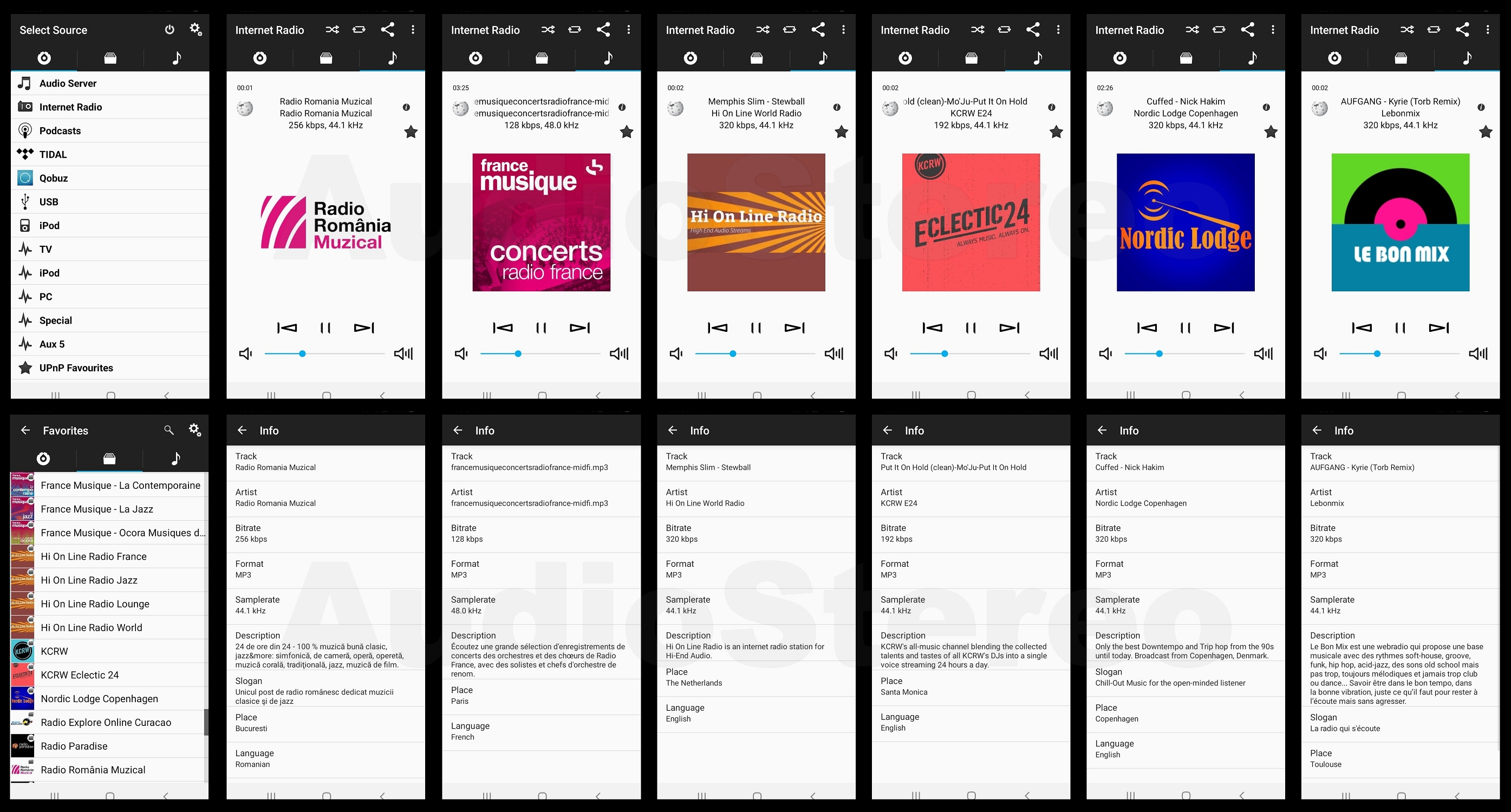Open overflow menu on Nordic Lodge screen

[1273, 29]
